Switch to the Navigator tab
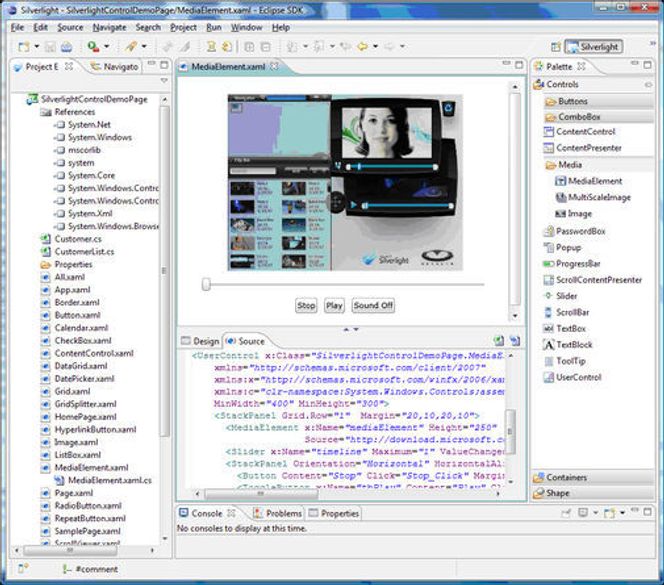Screen dimensions: 664x585 pyautogui.click(x=114, y=67)
